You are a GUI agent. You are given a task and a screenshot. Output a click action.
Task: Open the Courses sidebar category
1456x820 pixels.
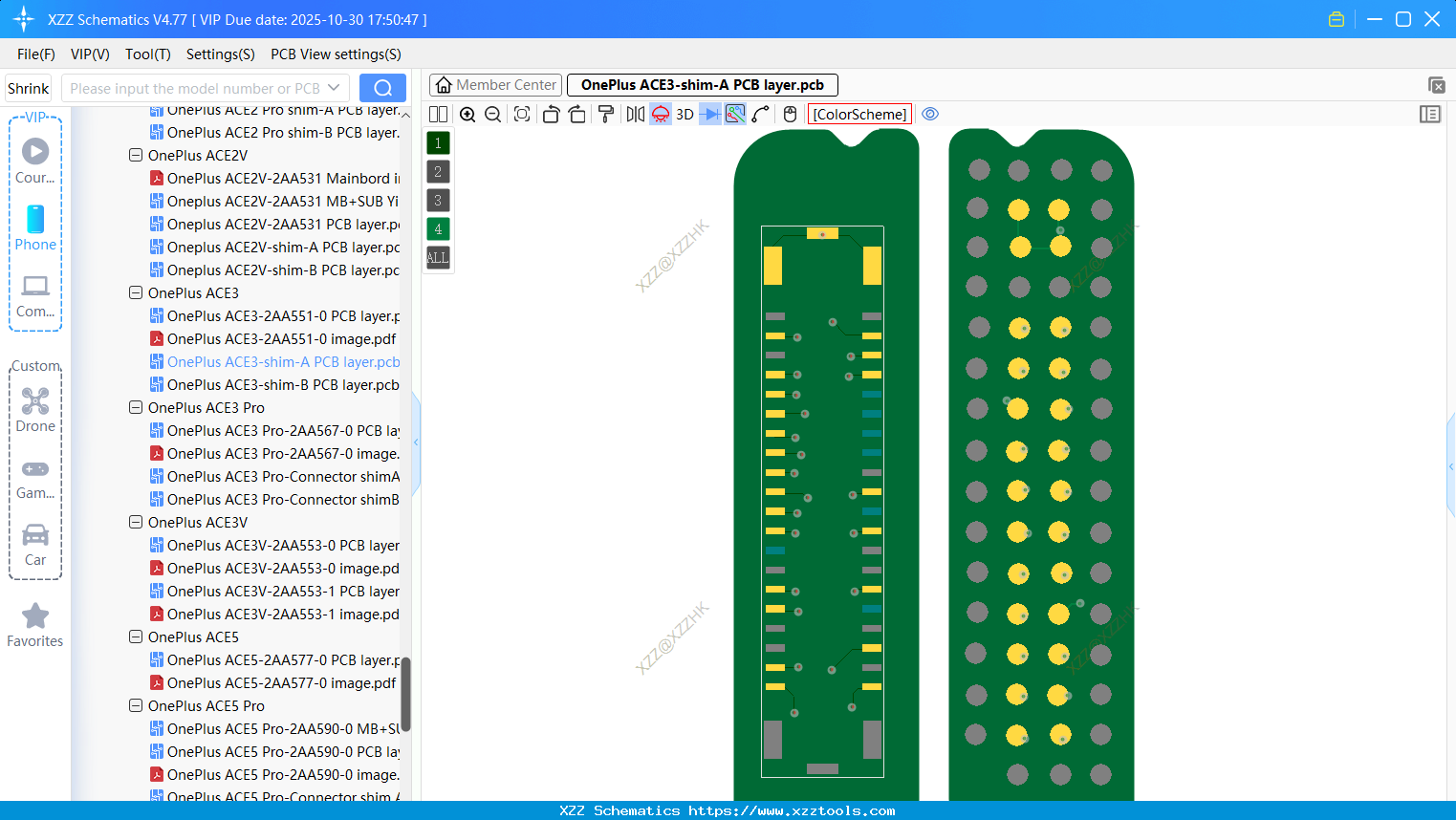(x=35, y=162)
